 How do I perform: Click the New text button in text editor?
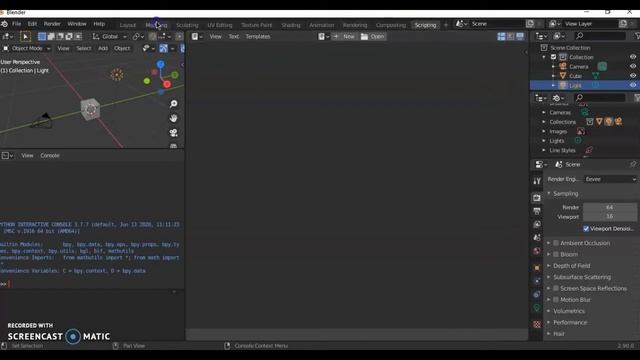344,37
